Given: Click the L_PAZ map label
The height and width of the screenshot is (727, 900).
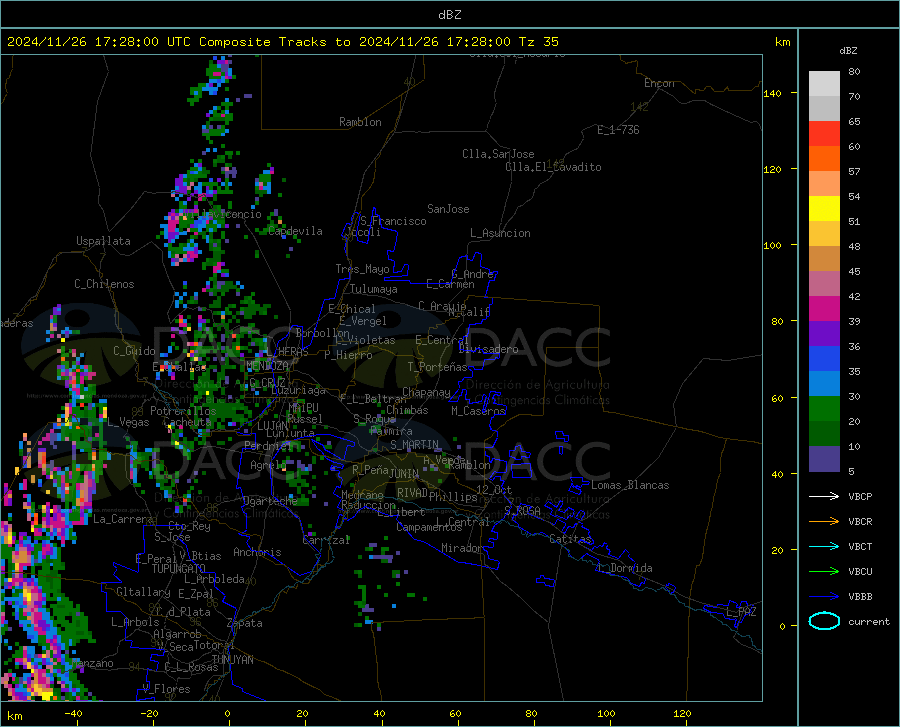Looking at the screenshot, I should tap(741, 612).
